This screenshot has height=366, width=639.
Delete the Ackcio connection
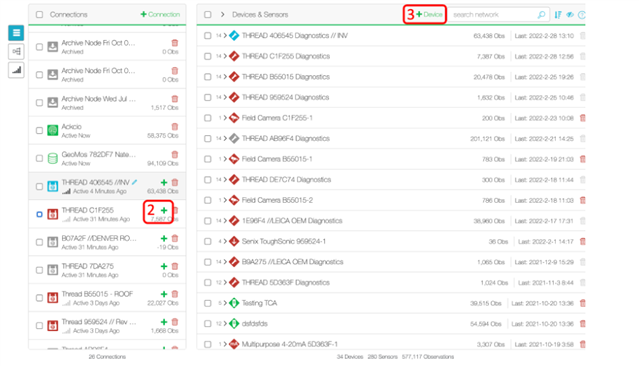[x=175, y=126]
